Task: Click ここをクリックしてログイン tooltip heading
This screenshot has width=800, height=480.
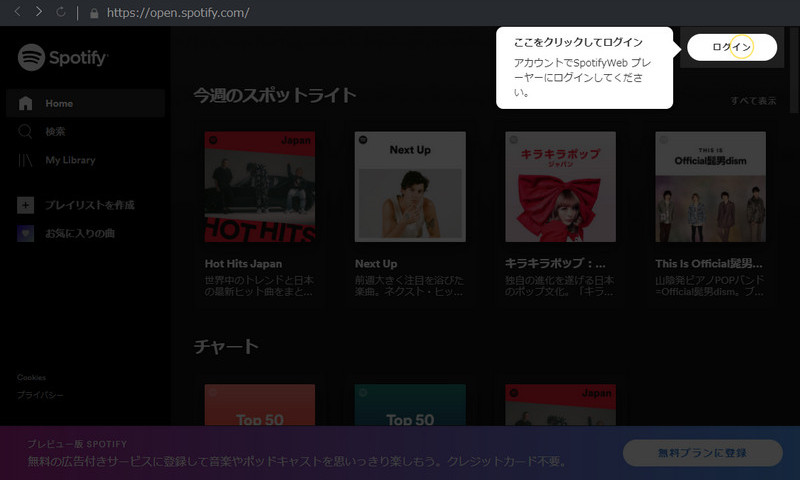Action: [x=578, y=42]
